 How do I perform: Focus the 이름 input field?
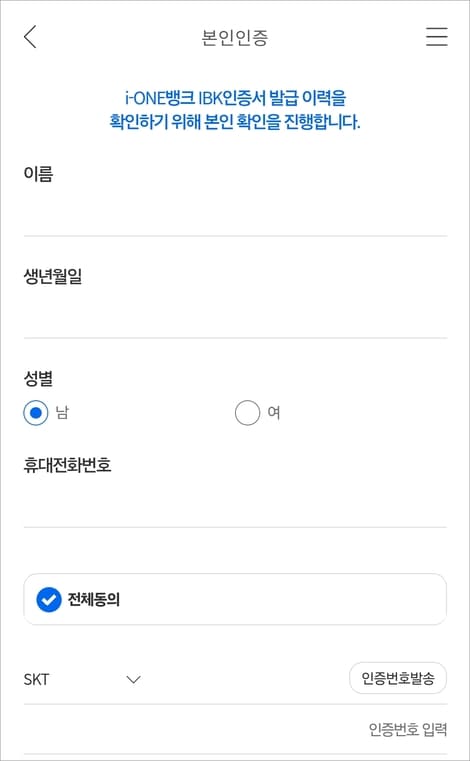pos(235,215)
